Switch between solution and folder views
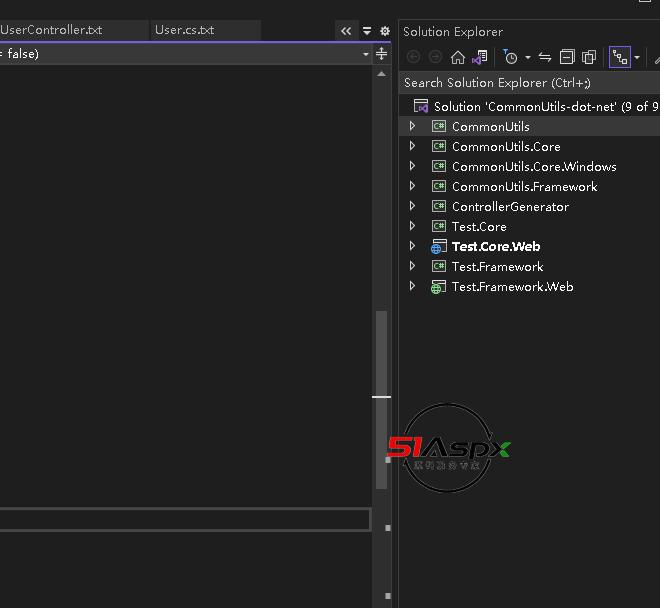The image size is (660, 608). click(480, 57)
